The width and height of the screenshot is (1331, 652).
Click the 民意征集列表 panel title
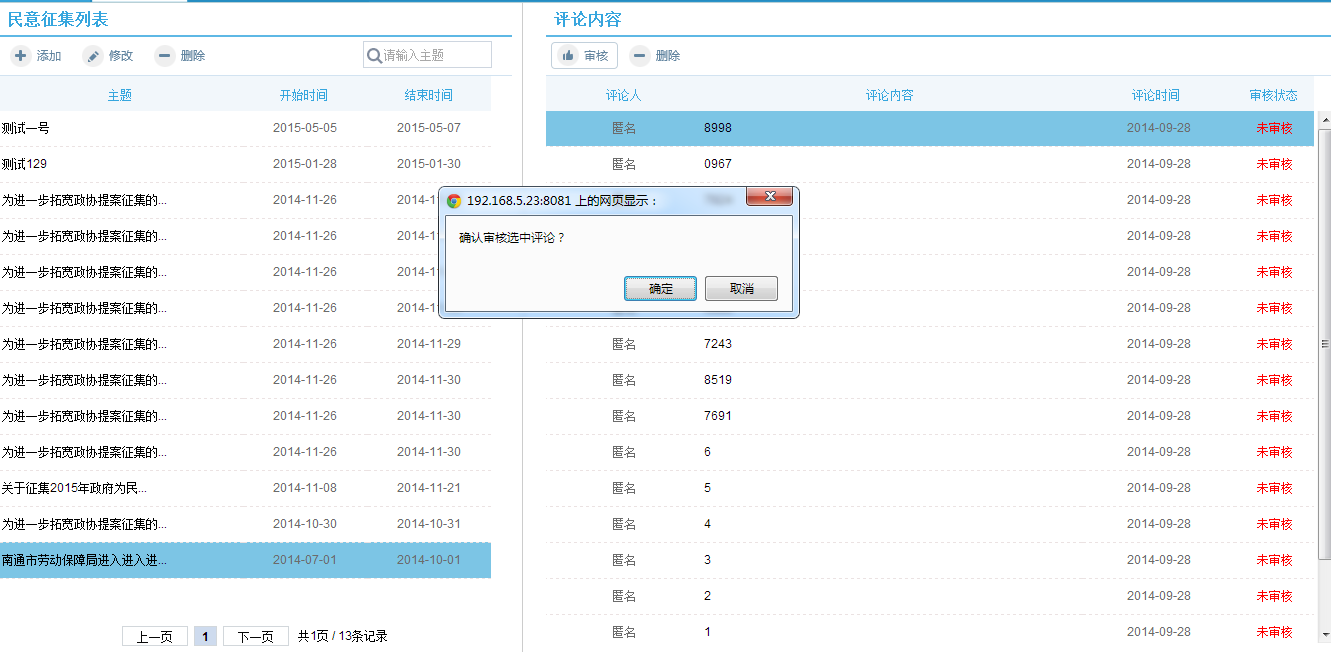(x=58, y=19)
